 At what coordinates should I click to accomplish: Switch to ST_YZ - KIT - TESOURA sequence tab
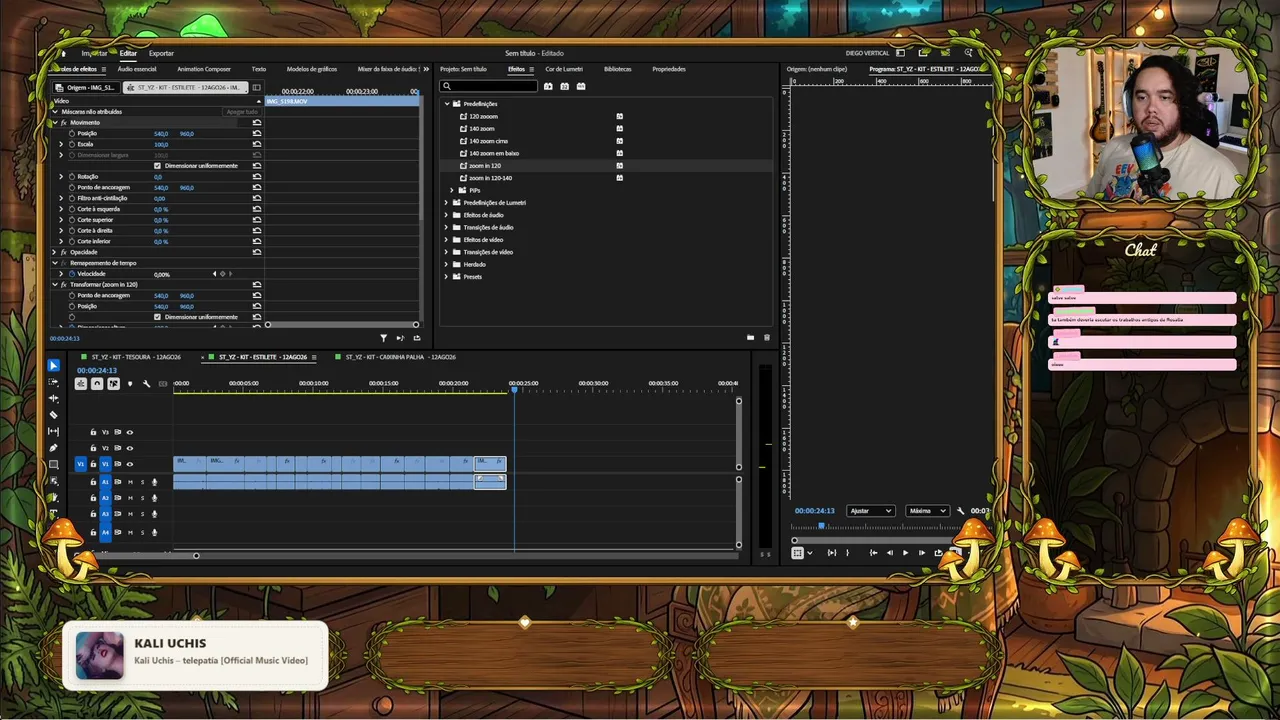[136, 357]
